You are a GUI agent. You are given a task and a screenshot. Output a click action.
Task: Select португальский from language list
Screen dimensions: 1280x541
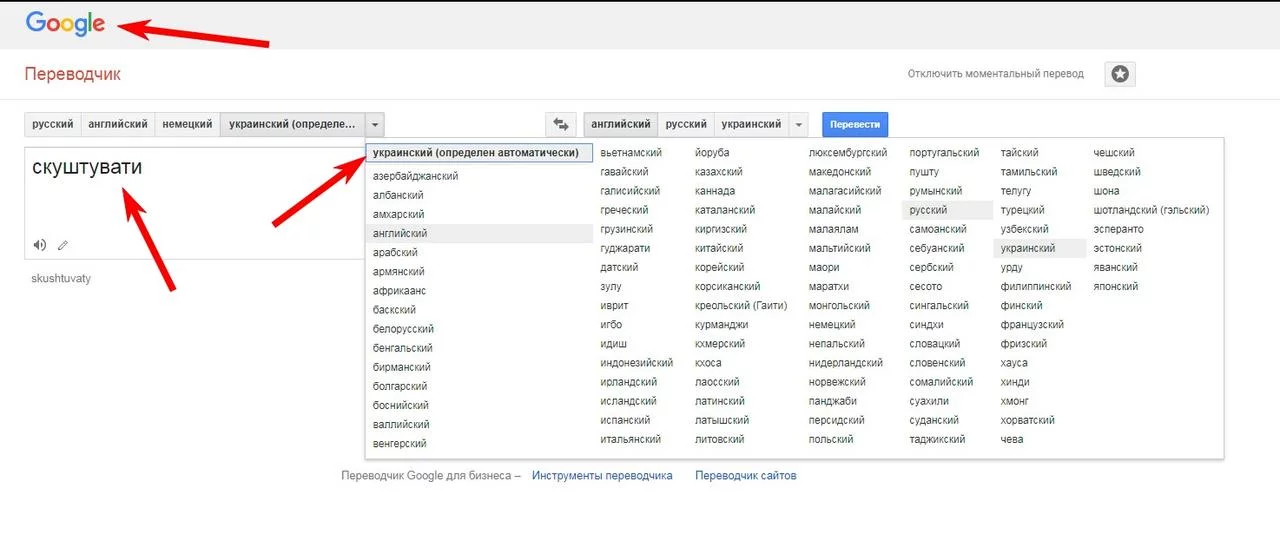coord(945,153)
